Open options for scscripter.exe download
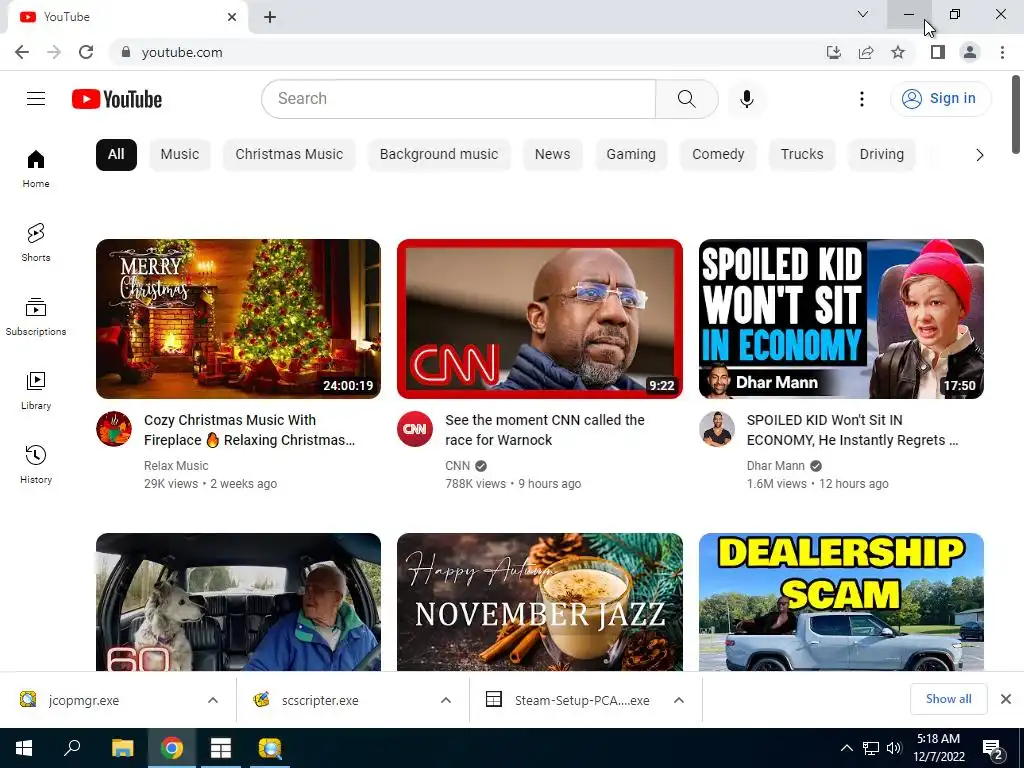The height and width of the screenshot is (768, 1024). point(446,700)
